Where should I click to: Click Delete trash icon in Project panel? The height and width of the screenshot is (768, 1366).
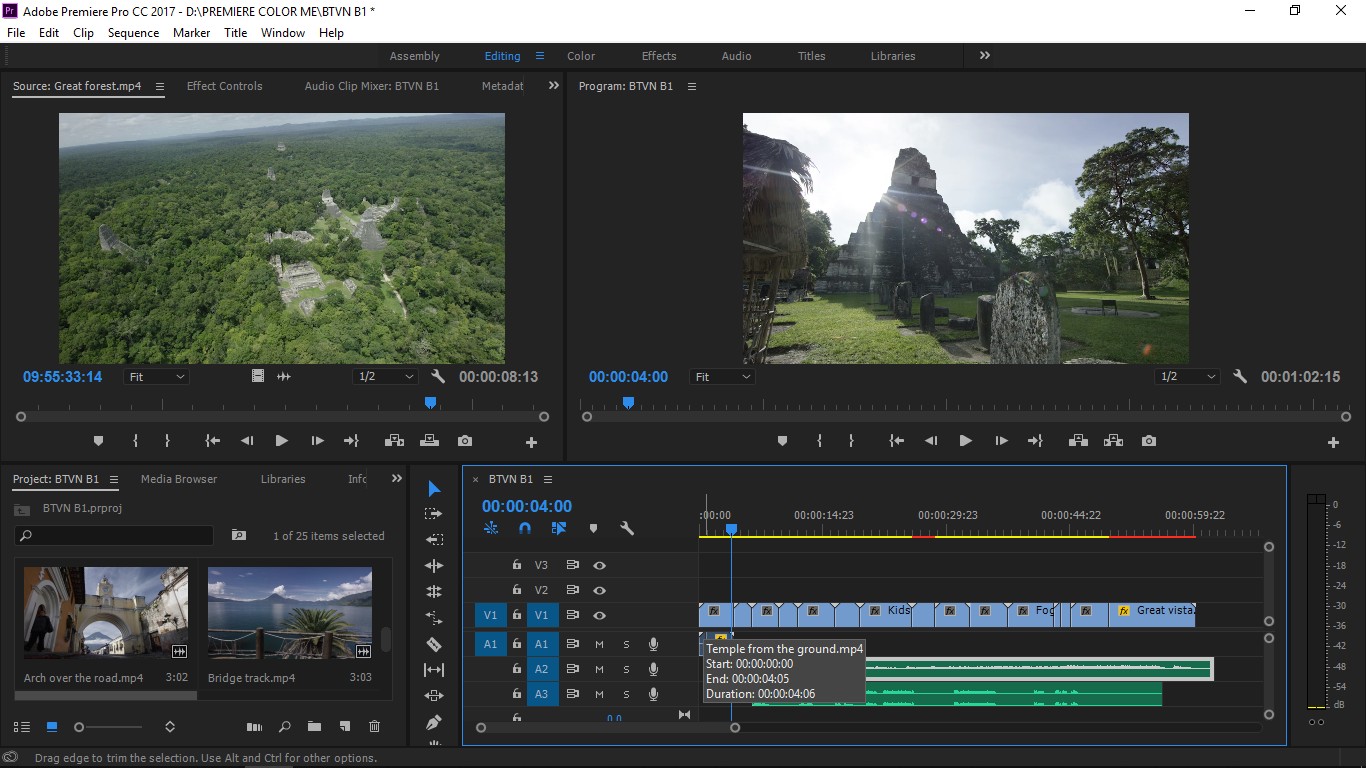coord(375,727)
